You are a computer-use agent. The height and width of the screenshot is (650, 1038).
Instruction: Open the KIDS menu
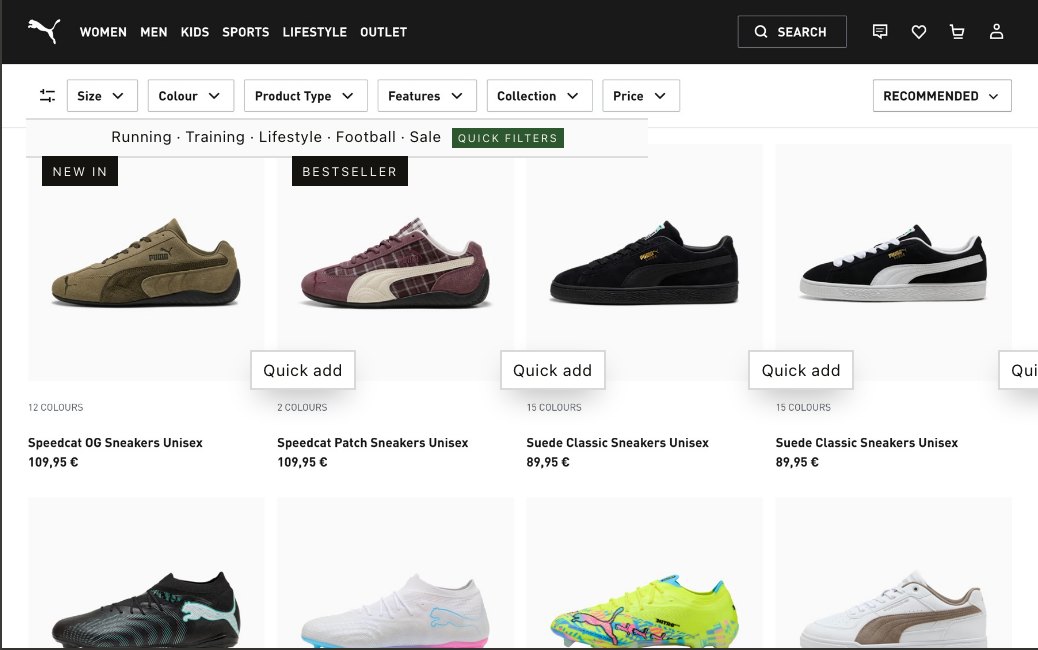(195, 32)
